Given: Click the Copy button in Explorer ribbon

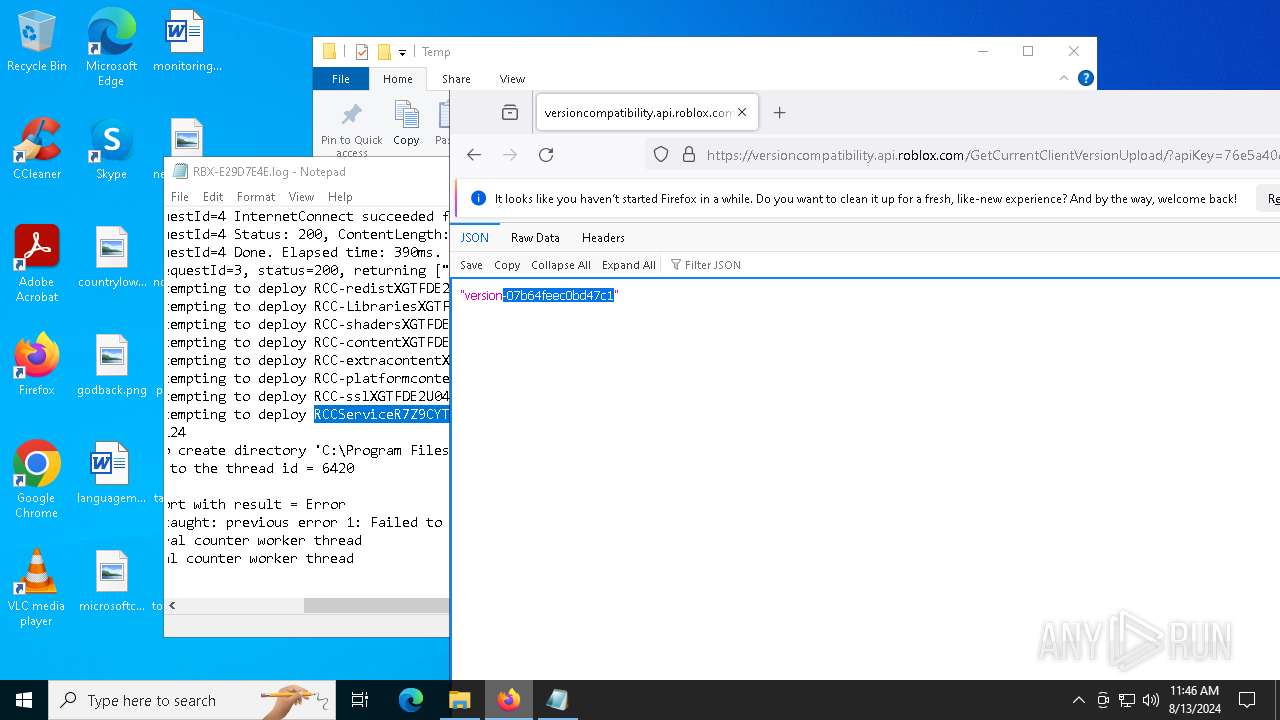Looking at the screenshot, I should click(406, 124).
